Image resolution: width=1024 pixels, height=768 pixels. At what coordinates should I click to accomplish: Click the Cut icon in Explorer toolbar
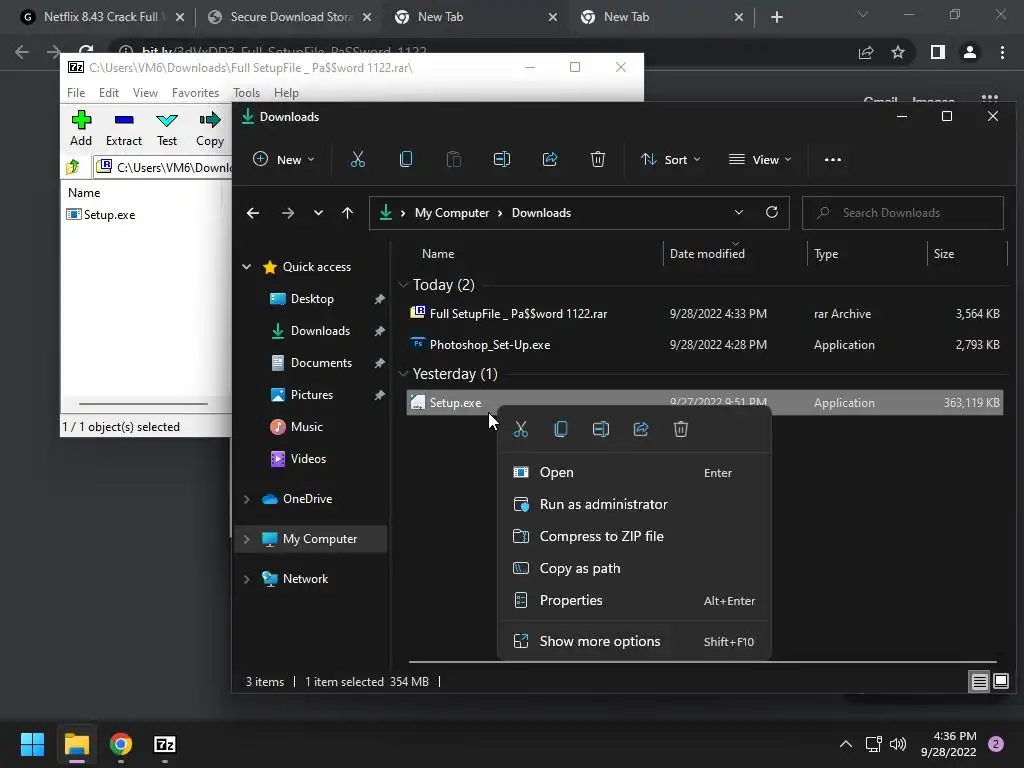(357, 159)
